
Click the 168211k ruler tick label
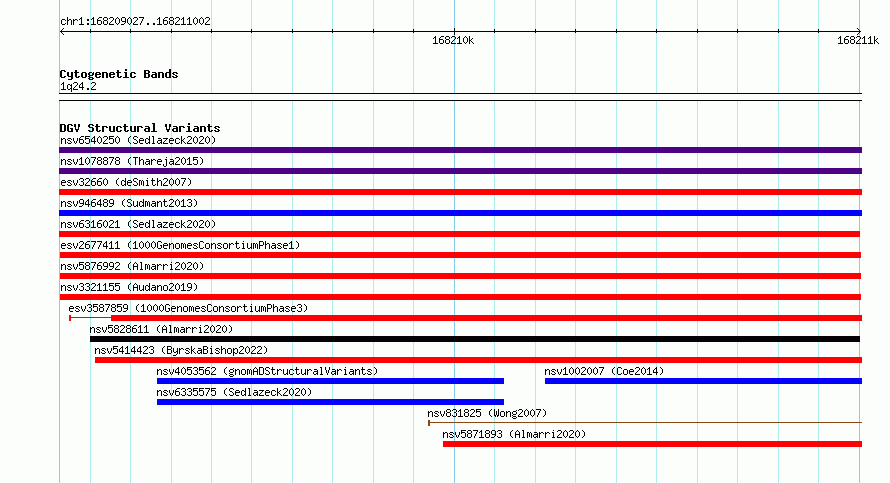pyautogui.click(x=858, y=40)
